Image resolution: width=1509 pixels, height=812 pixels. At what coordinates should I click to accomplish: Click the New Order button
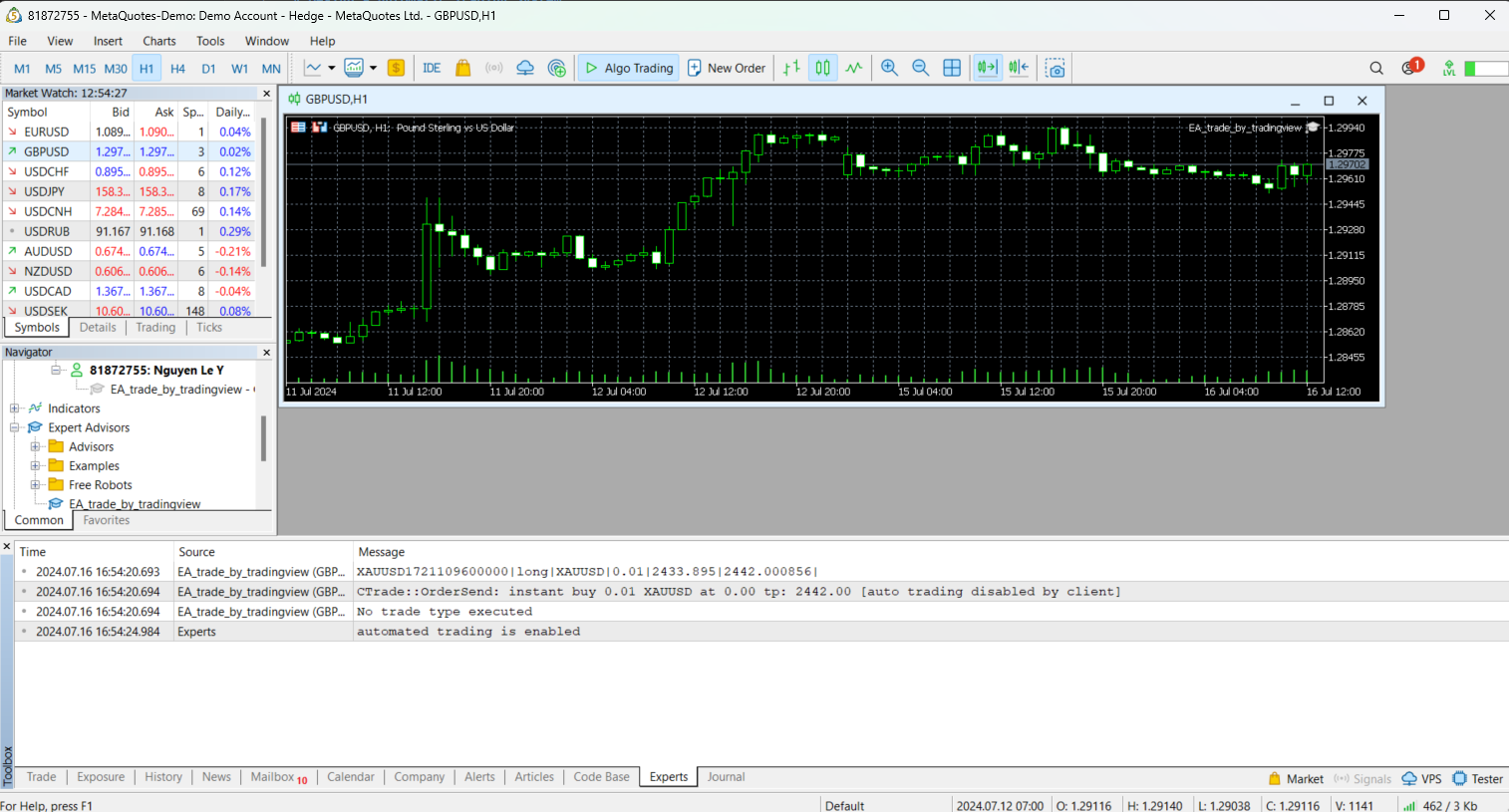tap(727, 68)
